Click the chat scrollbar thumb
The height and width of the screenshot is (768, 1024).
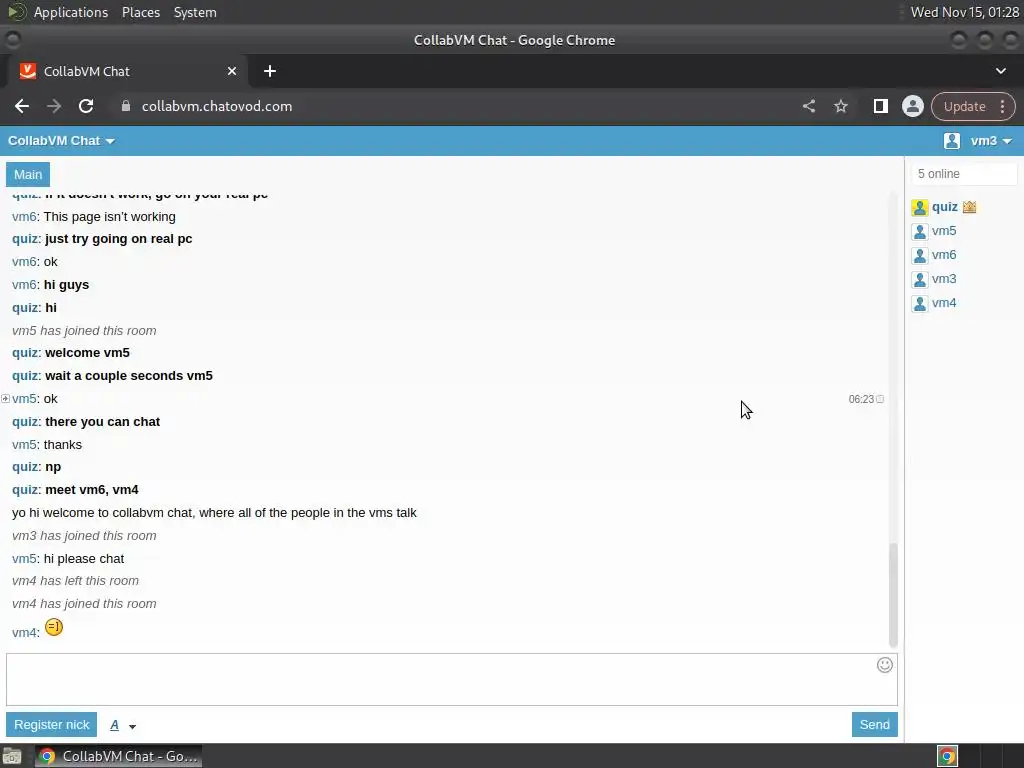click(x=893, y=594)
